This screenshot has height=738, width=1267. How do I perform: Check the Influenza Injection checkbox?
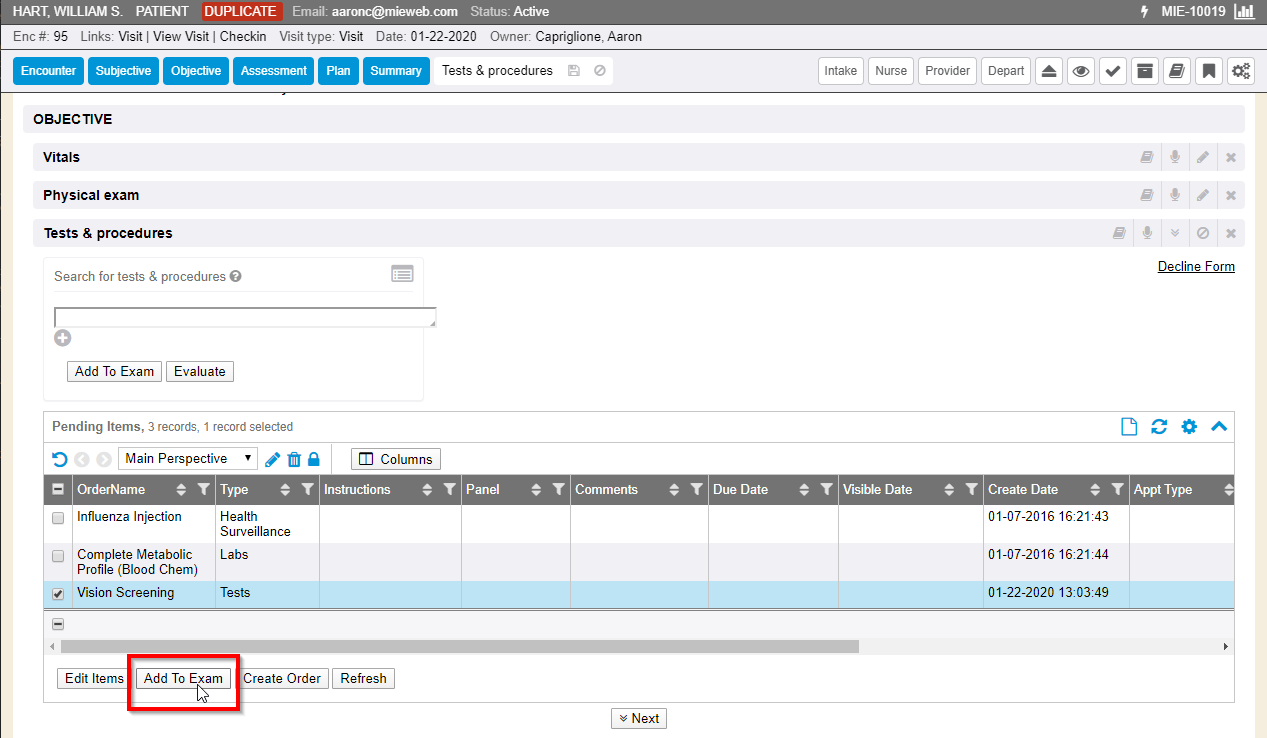coord(58,518)
